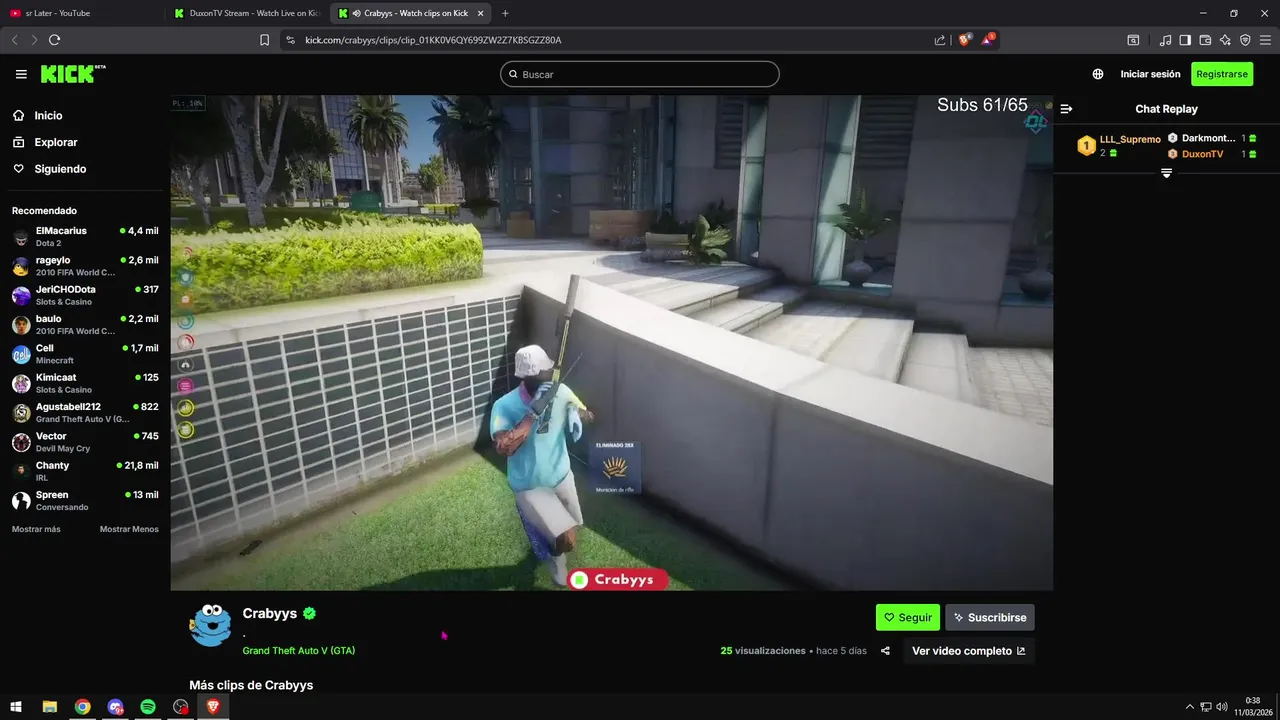Open Ver video completo link
This screenshot has height=720, width=1280.
click(x=969, y=651)
